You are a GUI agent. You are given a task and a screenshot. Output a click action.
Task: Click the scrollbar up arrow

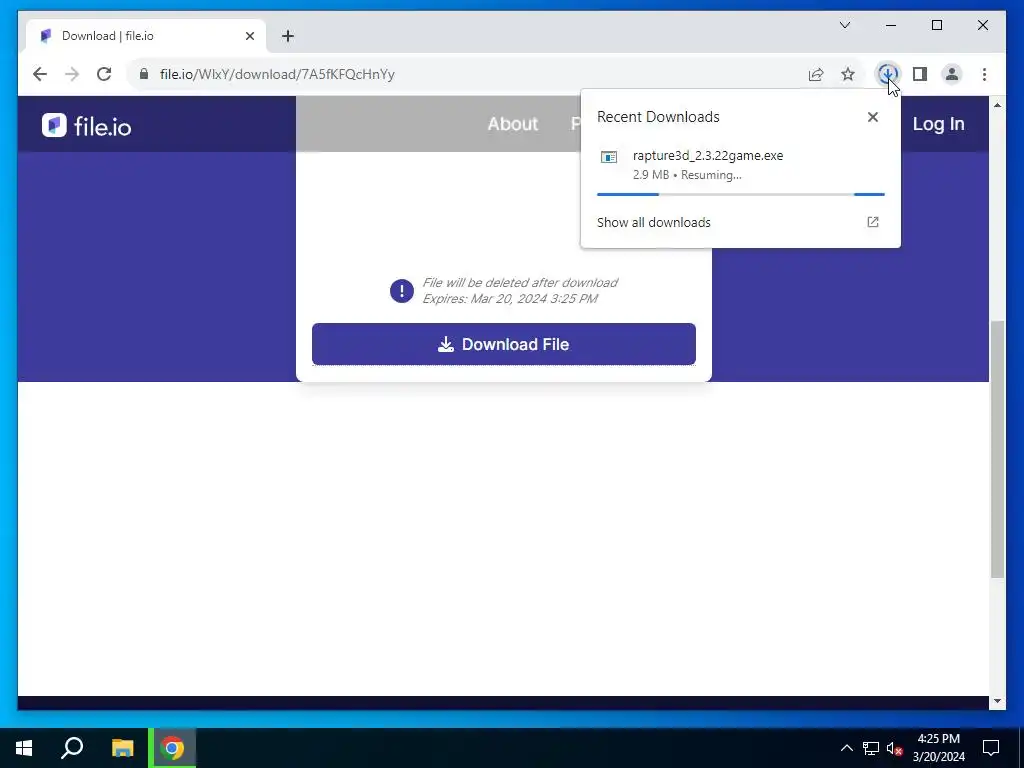point(997,105)
